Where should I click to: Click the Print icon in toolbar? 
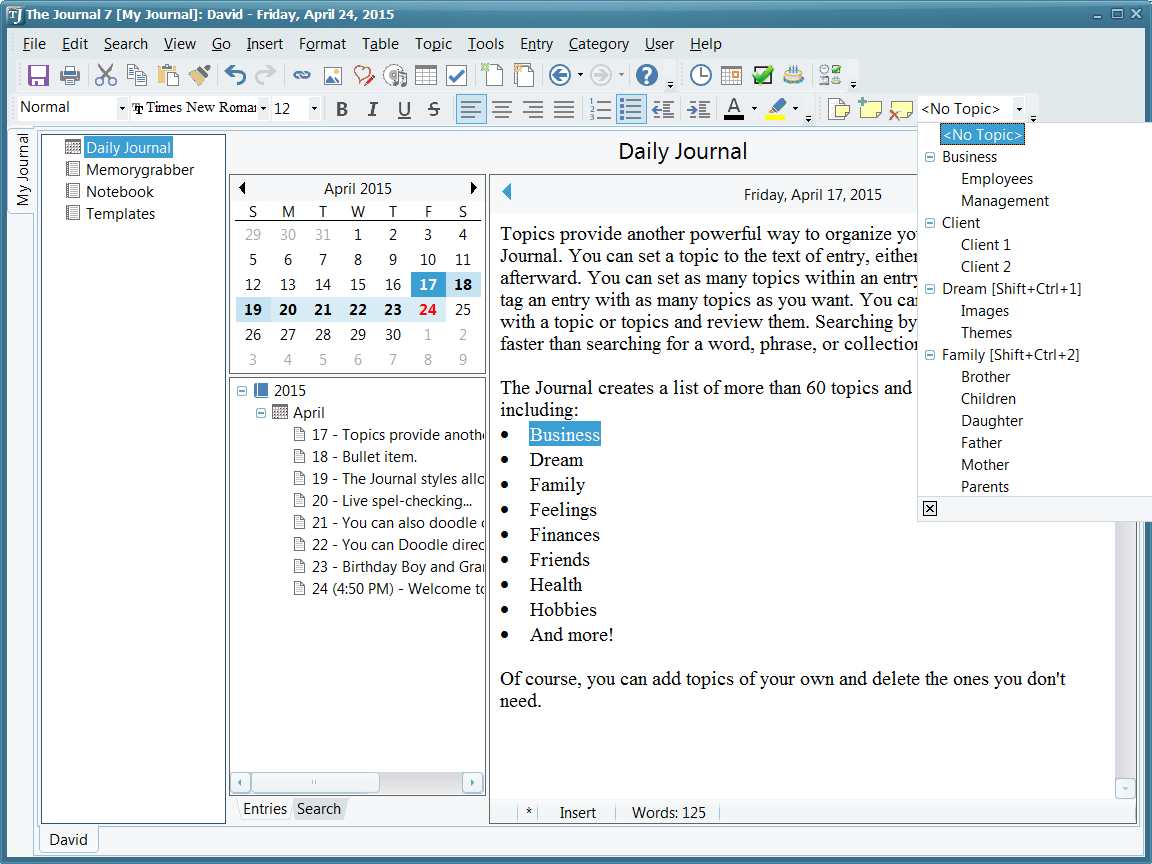coord(69,75)
